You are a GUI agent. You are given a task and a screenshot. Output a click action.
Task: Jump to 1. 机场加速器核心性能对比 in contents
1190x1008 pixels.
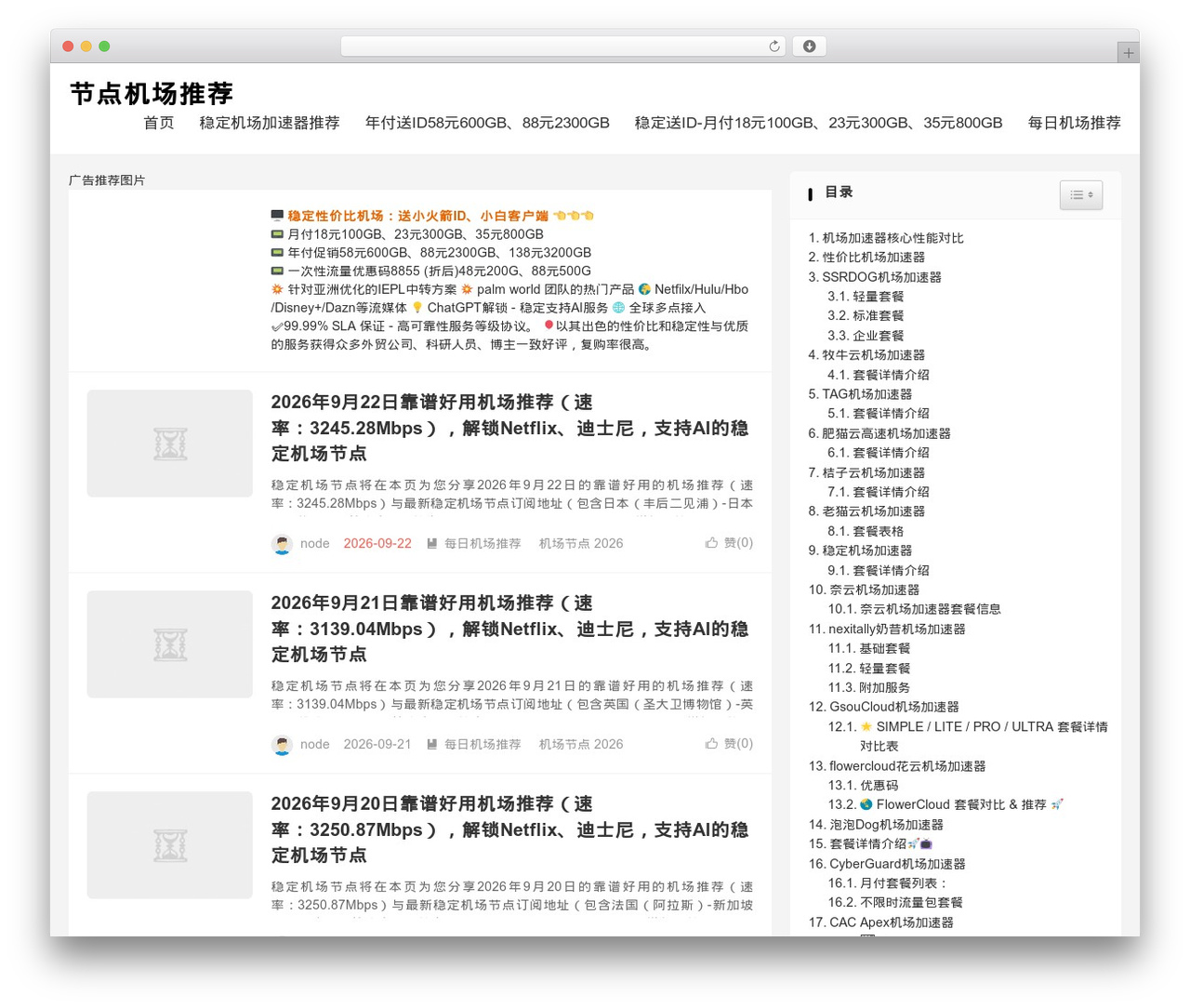[886, 238]
